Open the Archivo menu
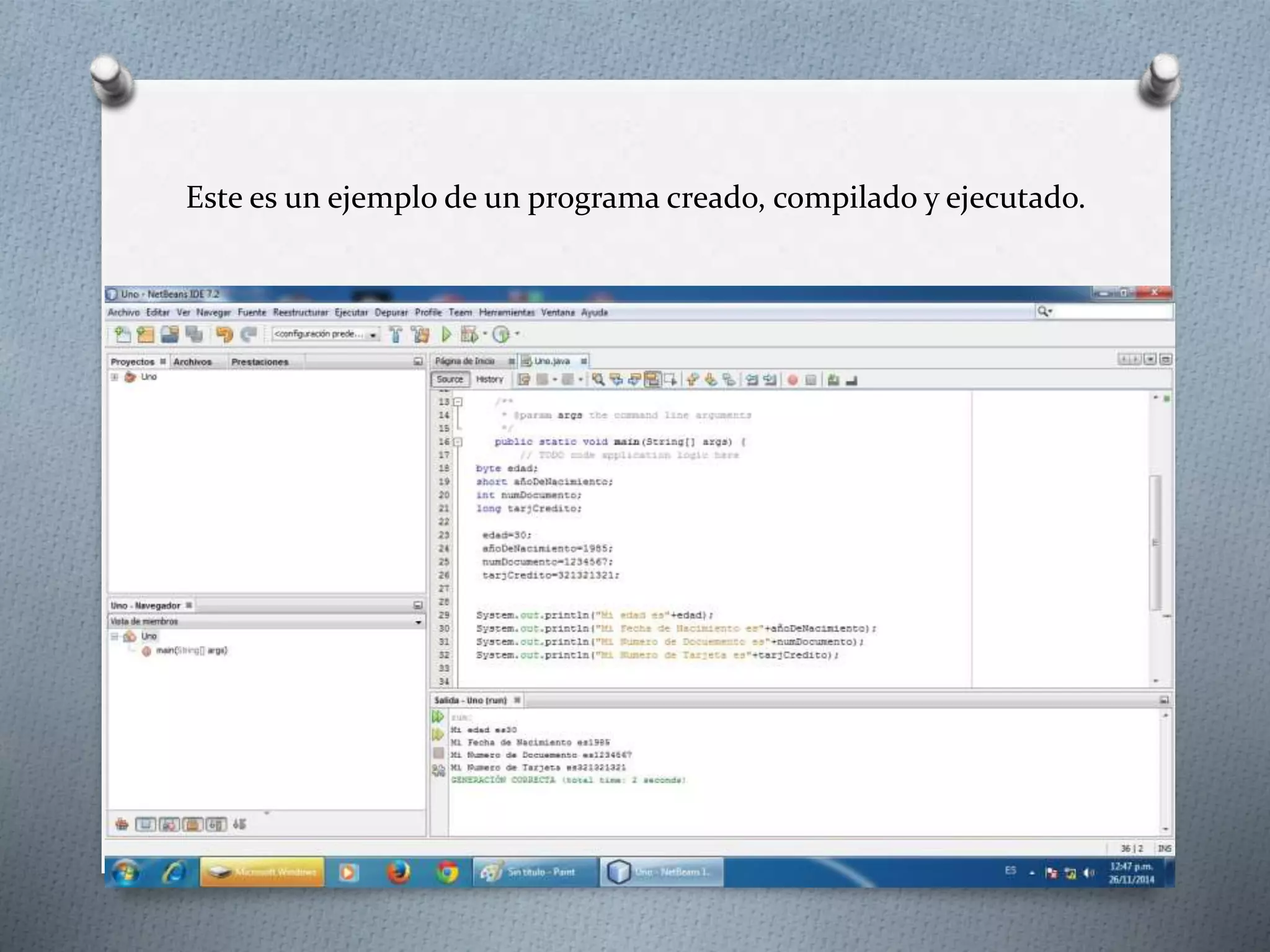1270x952 pixels. [124, 312]
